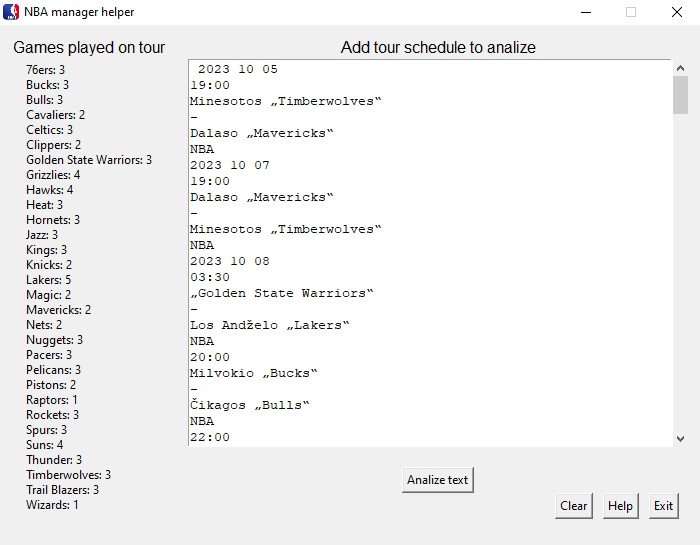Select 'Golden State Warriors: 3' entry
700x545 pixels.
(89, 160)
